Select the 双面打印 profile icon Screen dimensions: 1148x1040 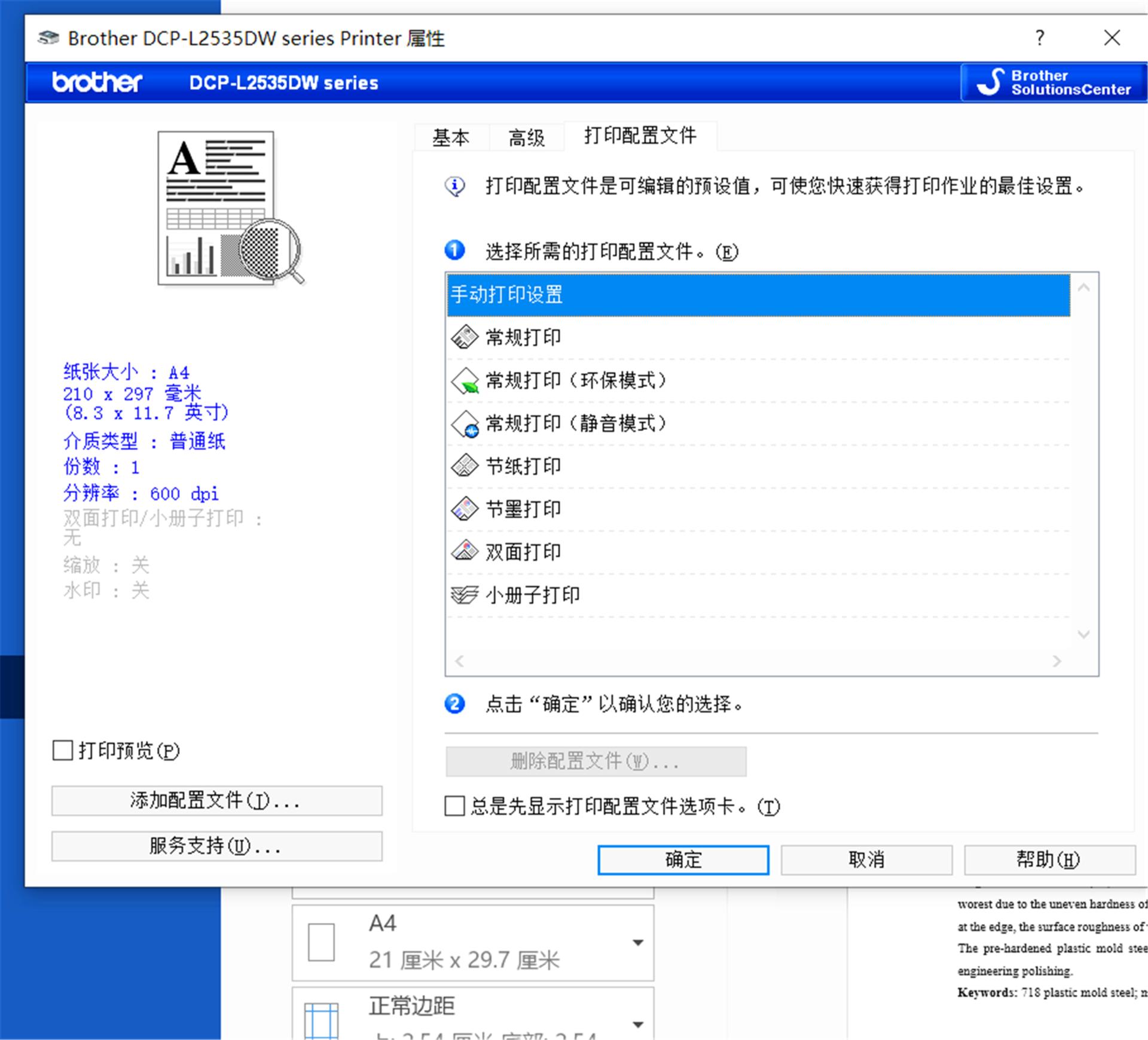465,551
